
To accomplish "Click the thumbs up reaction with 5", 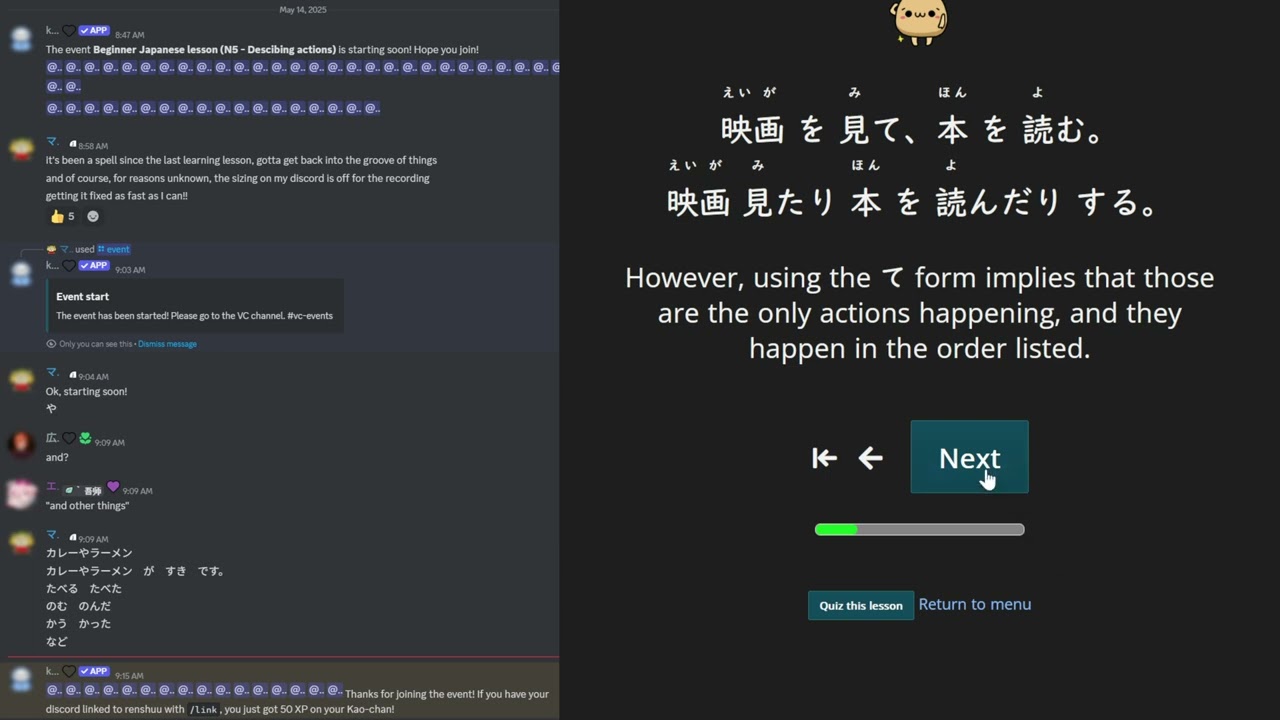I will pos(62,216).
